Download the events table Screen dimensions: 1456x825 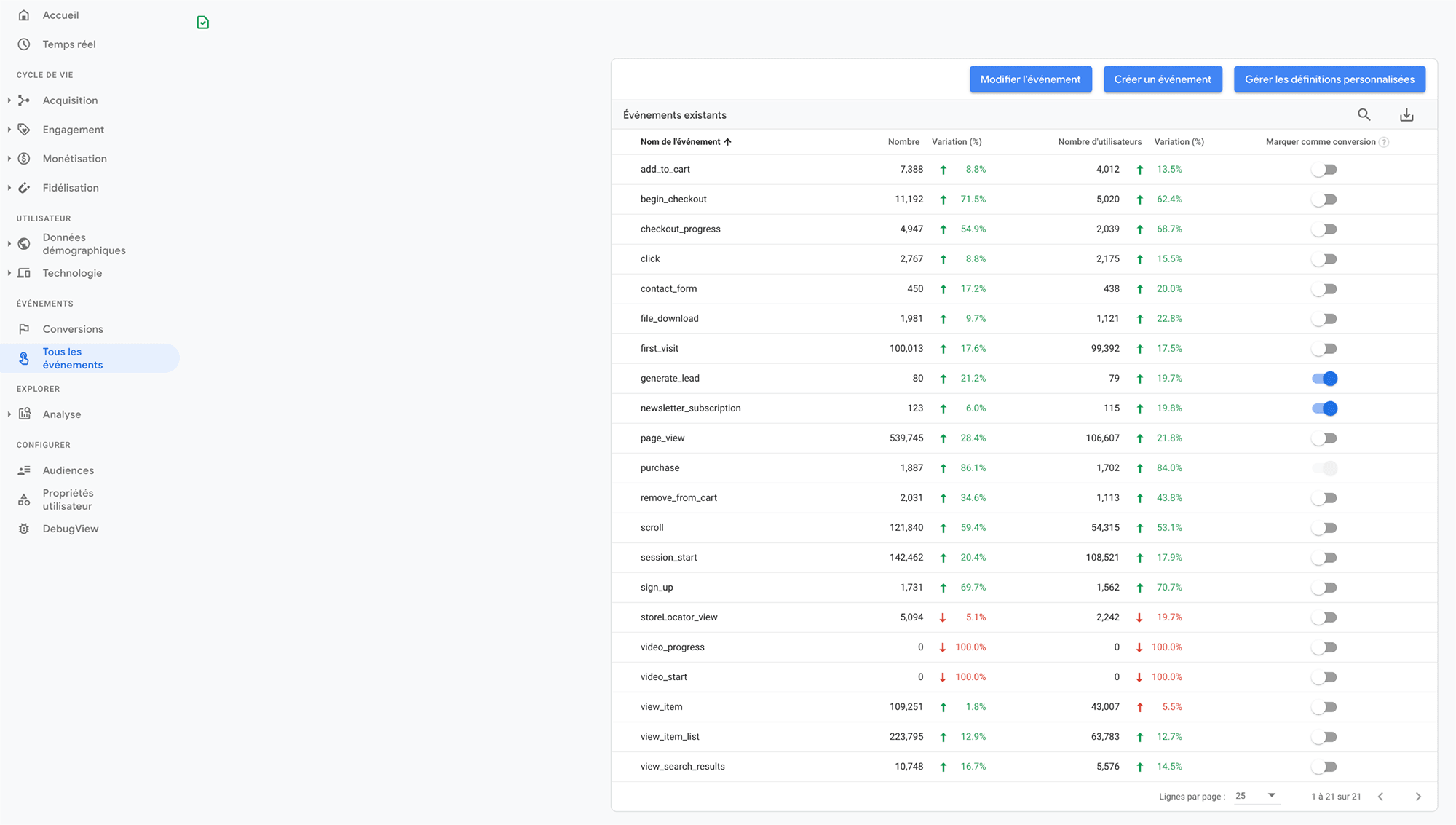[1406, 114]
